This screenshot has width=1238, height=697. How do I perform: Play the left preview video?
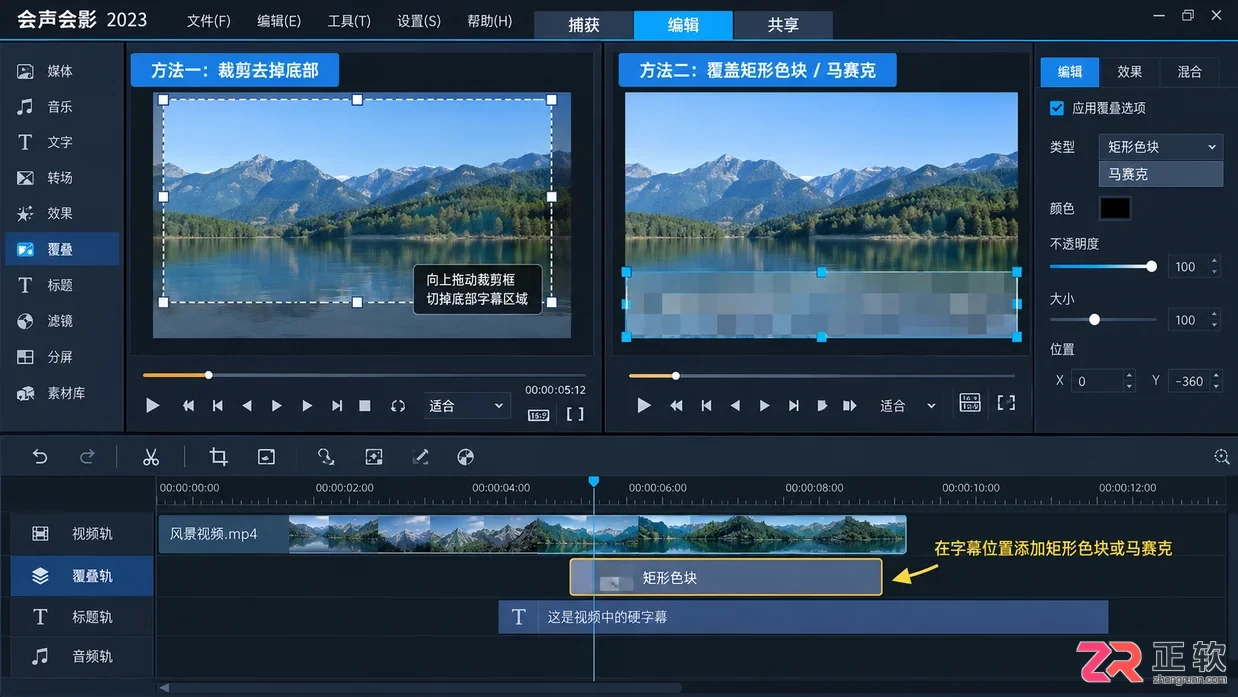pyautogui.click(x=152, y=406)
